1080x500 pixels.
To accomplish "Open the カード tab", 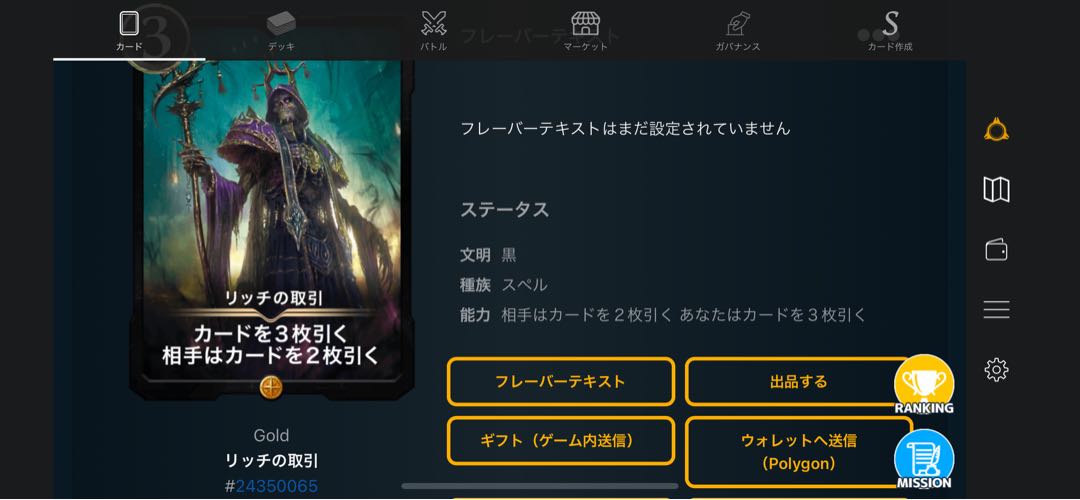I will [x=129, y=31].
